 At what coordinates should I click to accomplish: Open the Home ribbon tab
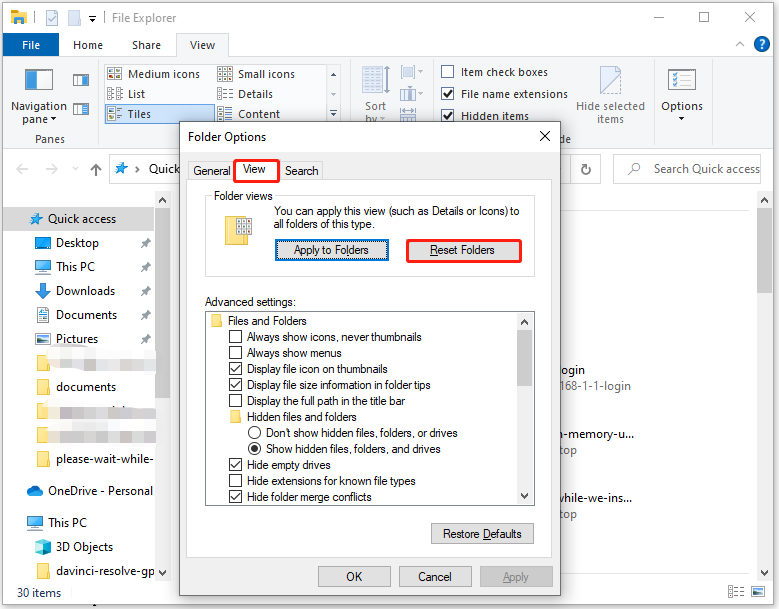coord(88,45)
